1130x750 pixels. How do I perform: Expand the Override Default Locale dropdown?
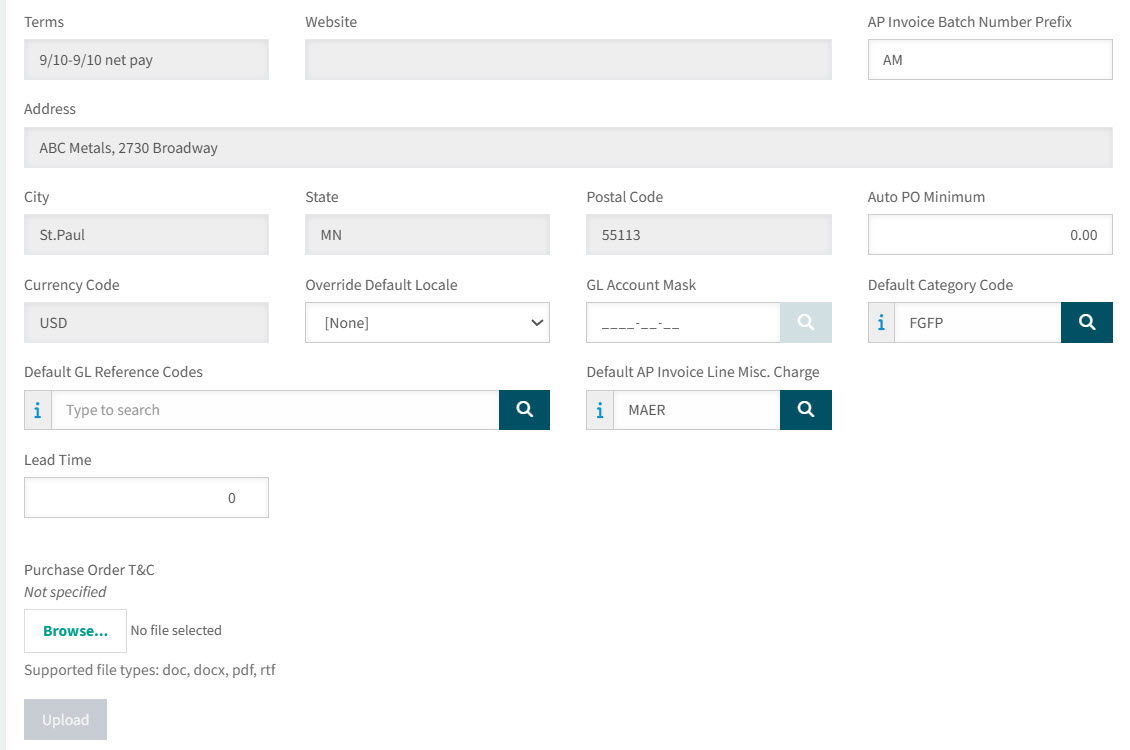tap(427, 323)
